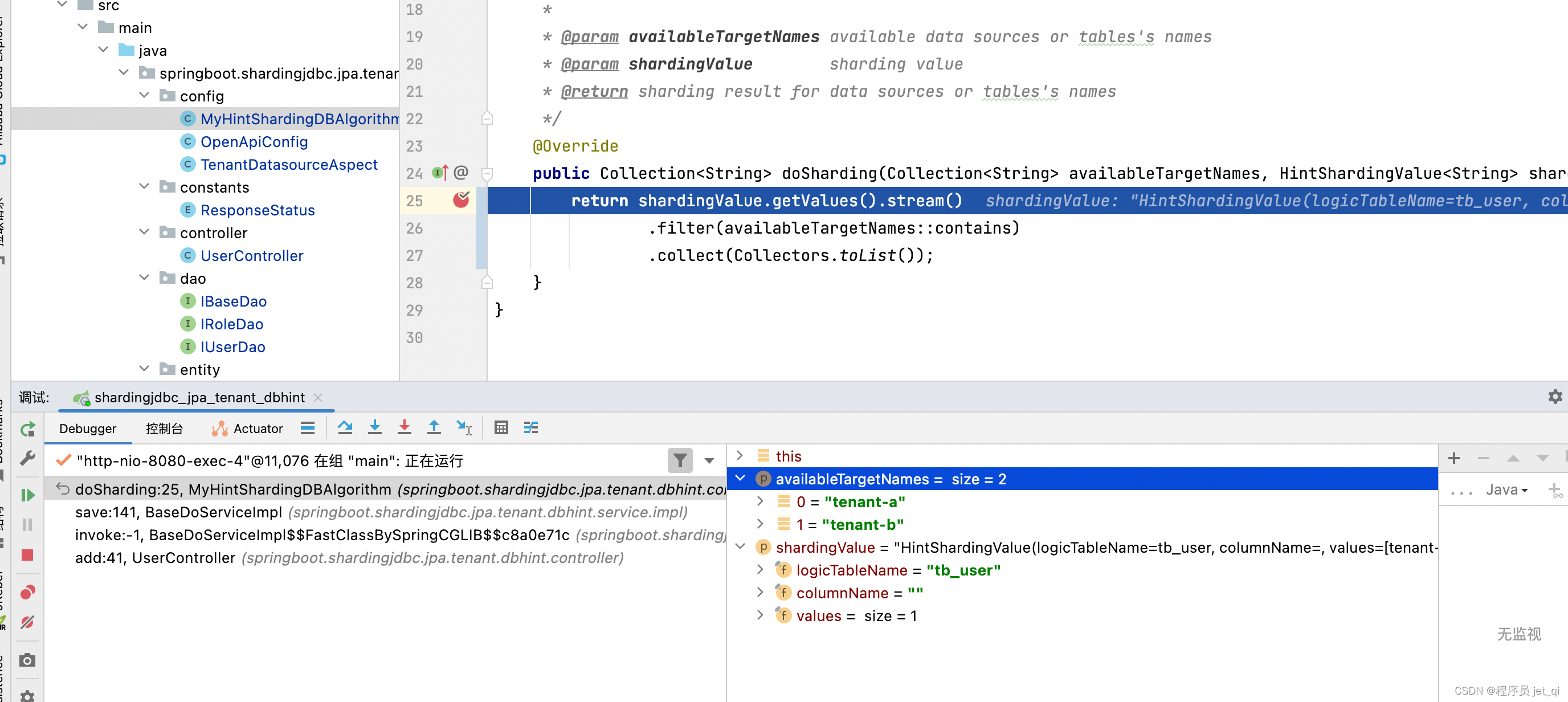The image size is (1568, 702).
Task: Open the Java language dropdown in watches
Action: pyautogui.click(x=1506, y=489)
